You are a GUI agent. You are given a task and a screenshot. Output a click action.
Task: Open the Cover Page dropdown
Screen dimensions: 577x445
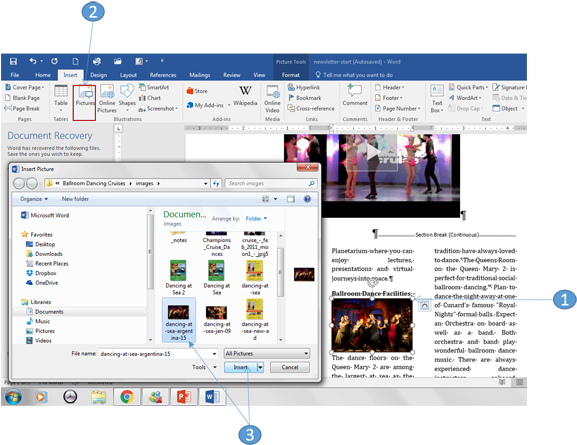[25, 87]
